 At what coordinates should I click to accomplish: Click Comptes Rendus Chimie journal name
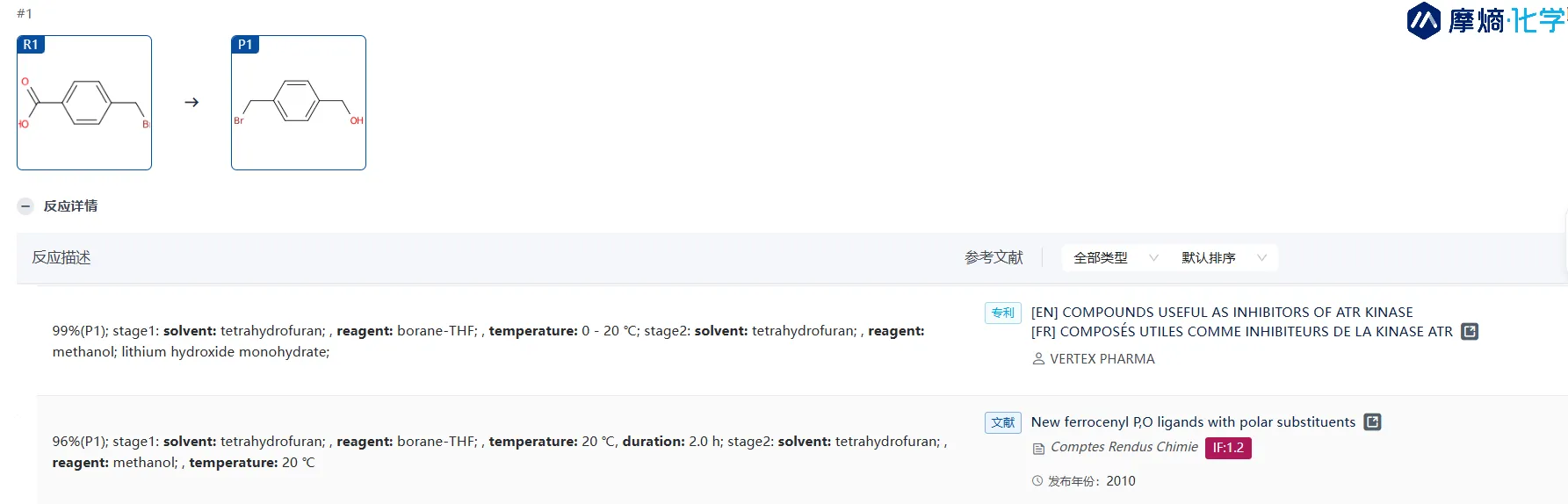tap(1124, 447)
